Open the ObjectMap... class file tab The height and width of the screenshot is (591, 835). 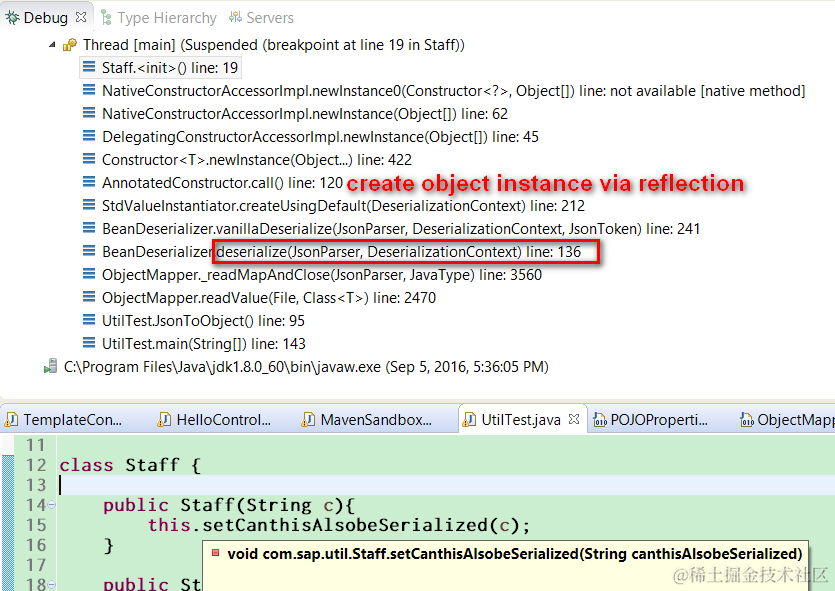pos(786,420)
